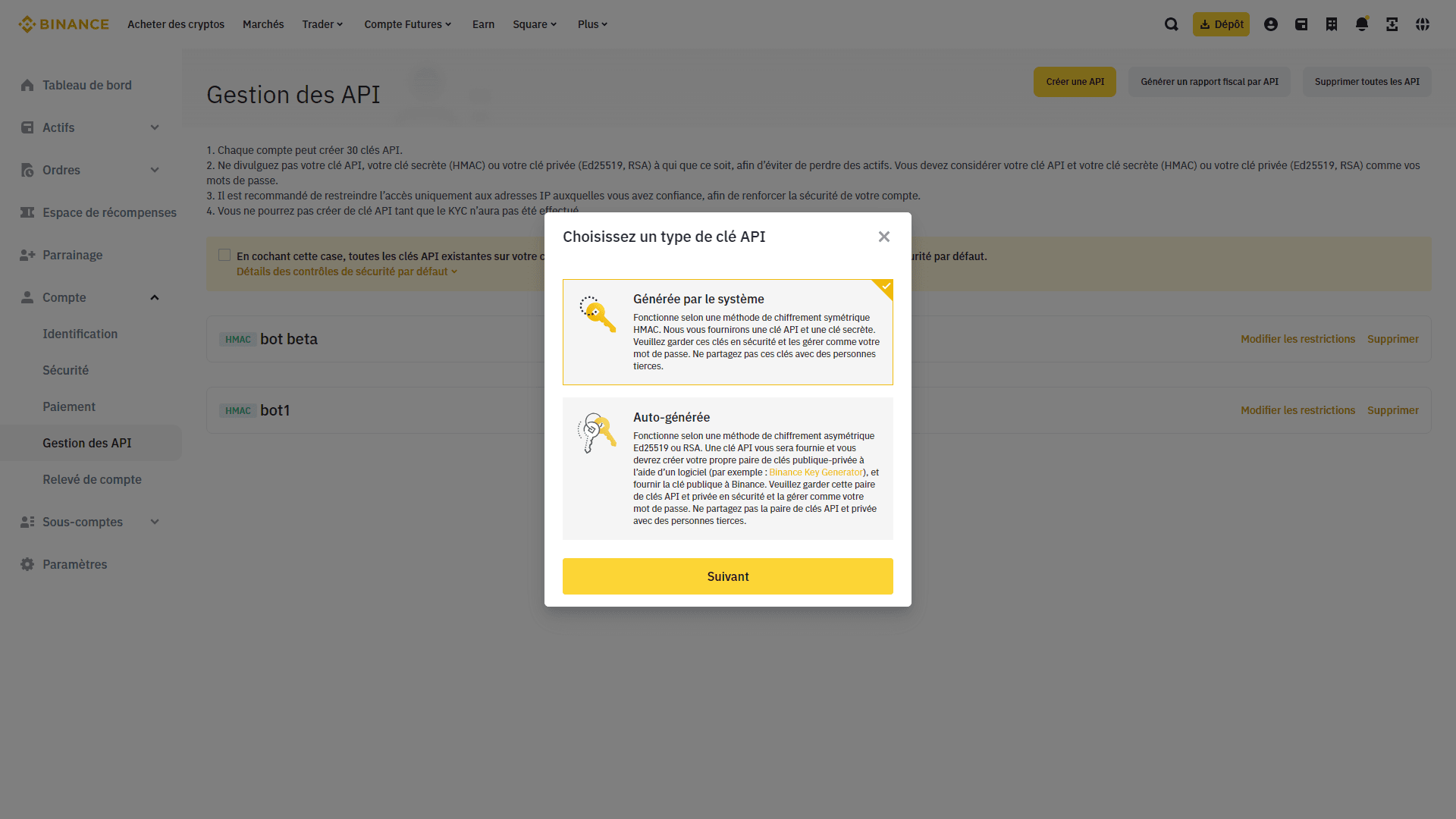Modify restrictions for bot1
The height and width of the screenshot is (819, 1456).
click(x=1298, y=410)
